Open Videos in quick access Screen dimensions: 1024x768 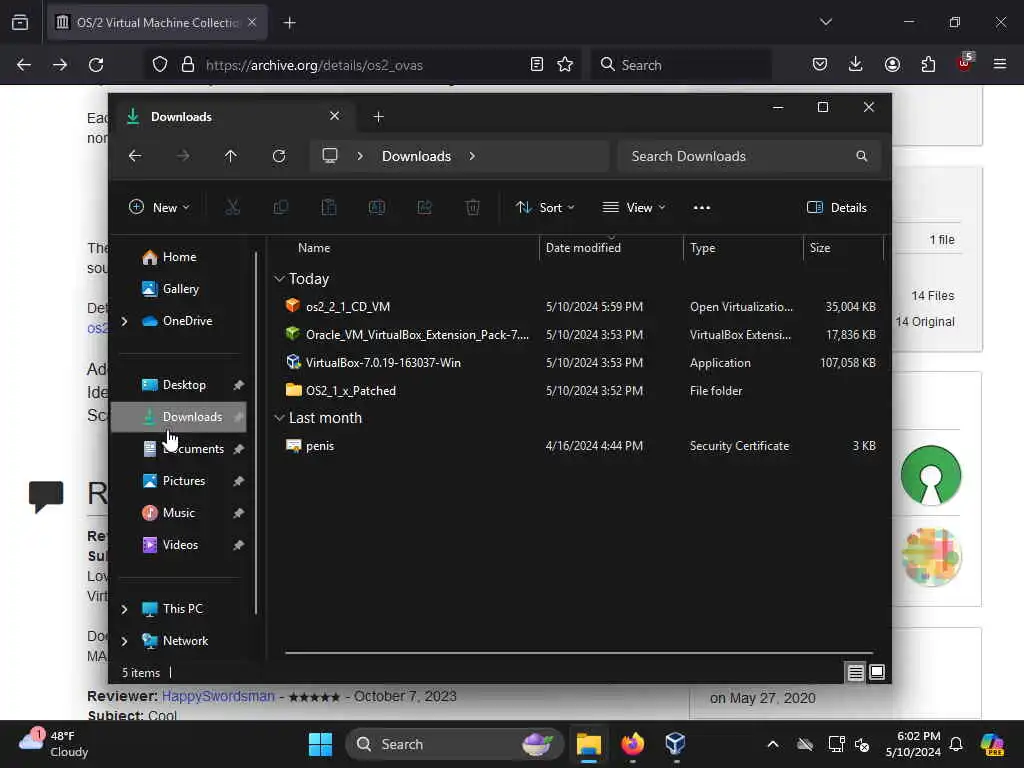pos(179,545)
